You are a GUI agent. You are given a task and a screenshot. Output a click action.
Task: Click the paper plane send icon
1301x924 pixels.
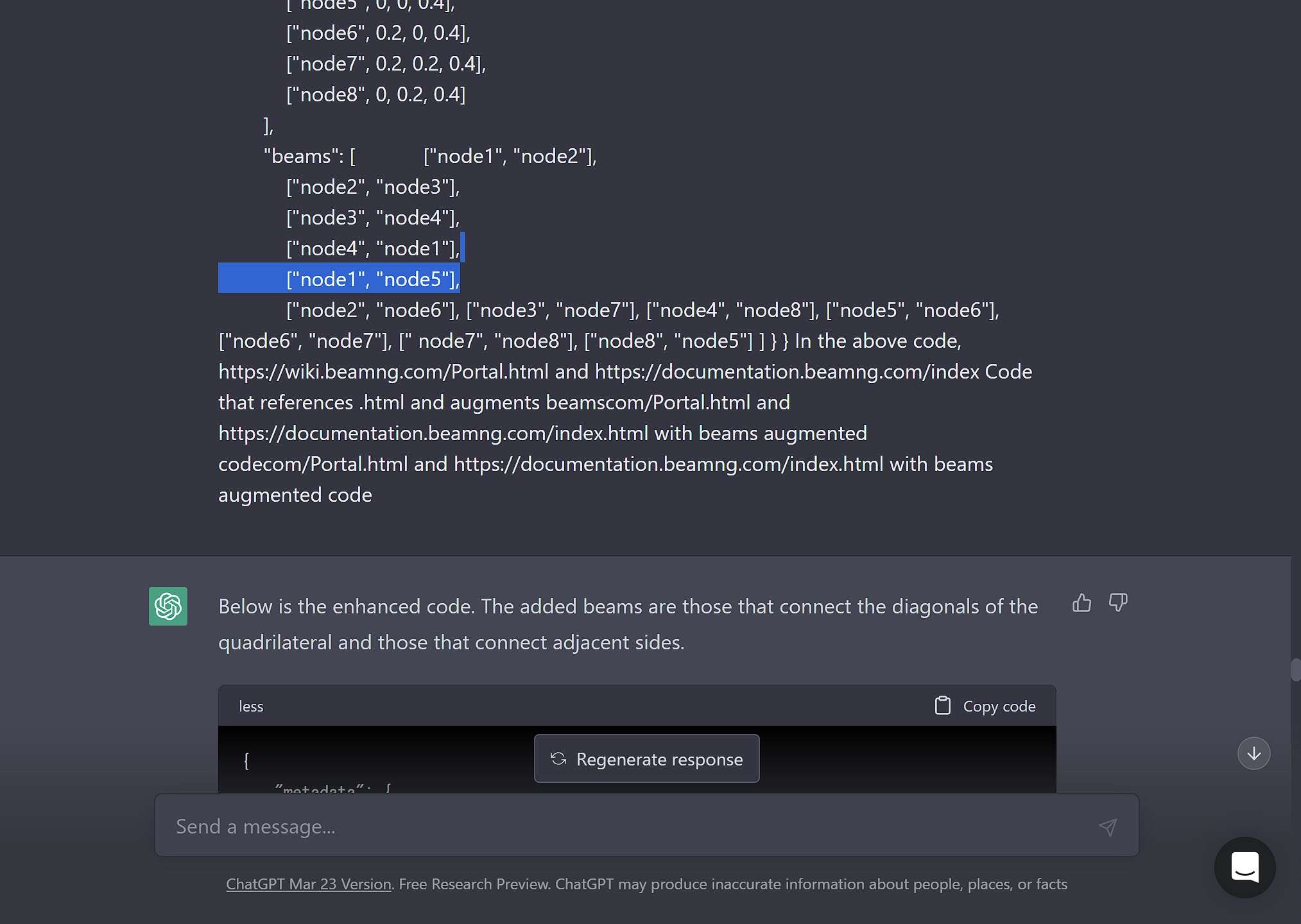[1108, 826]
